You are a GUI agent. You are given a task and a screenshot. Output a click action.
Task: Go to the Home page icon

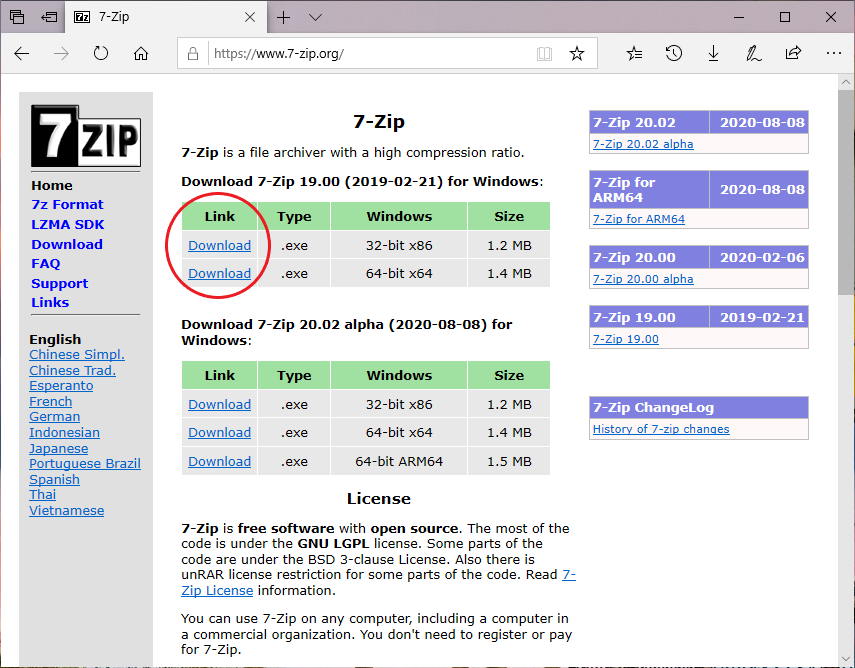point(141,53)
